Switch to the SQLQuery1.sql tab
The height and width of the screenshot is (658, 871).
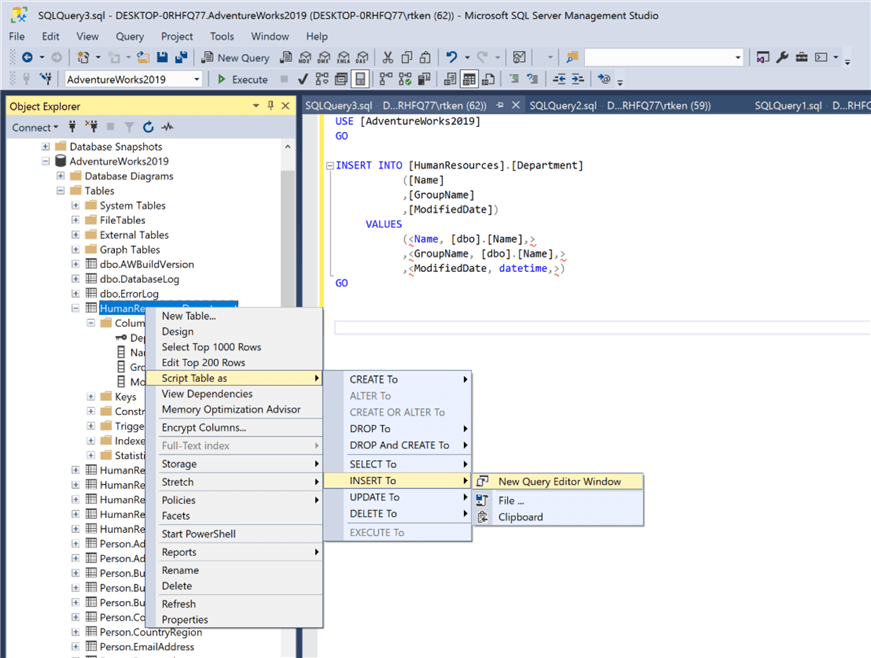click(811, 106)
